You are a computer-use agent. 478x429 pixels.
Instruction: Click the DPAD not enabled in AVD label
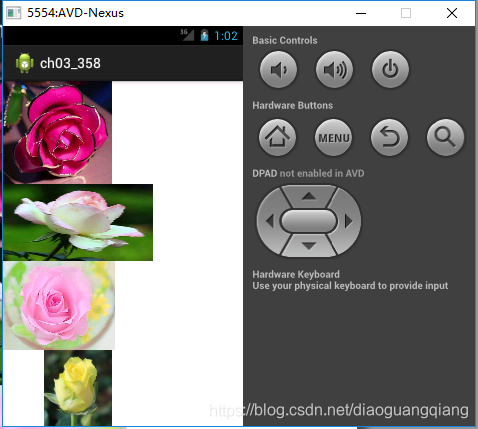click(308, 173)
